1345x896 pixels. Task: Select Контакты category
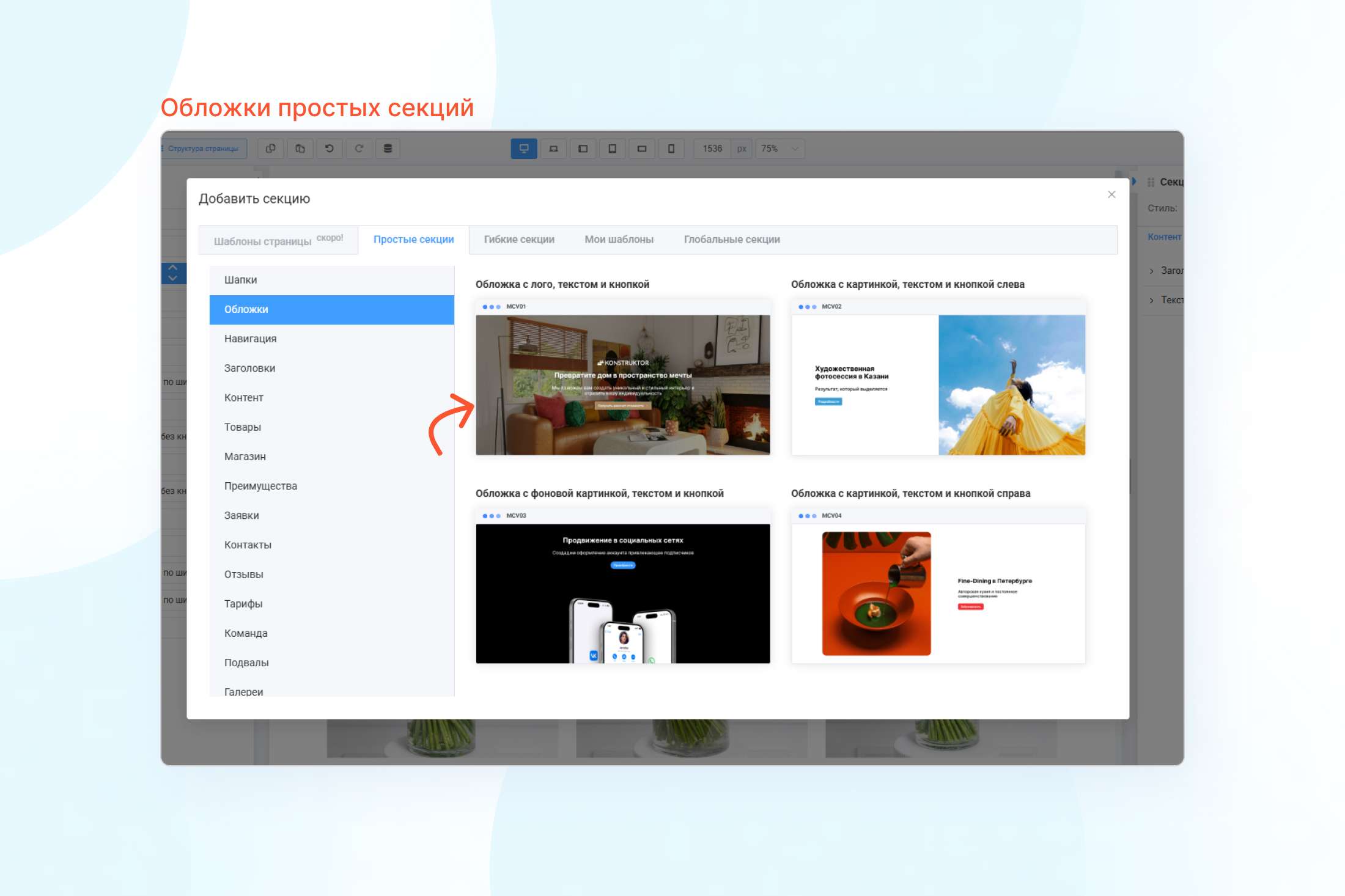click(331, 545)
